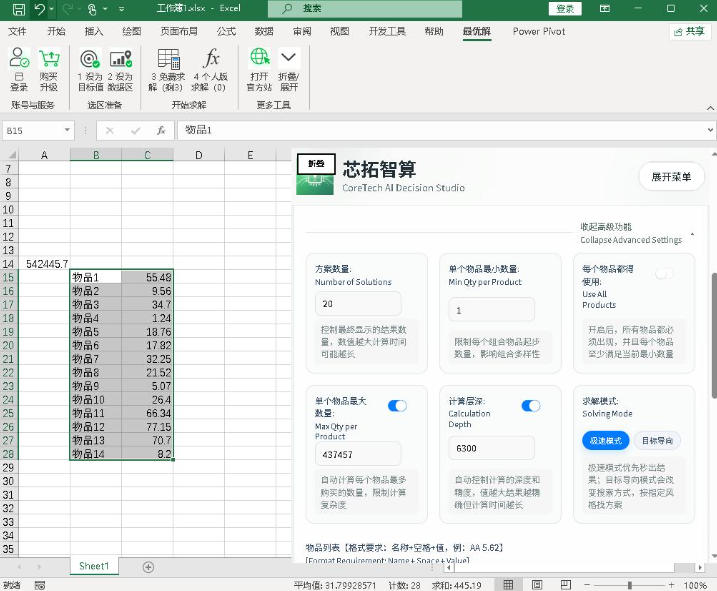Switch to Page Break Preview icon

click(566, 585)
